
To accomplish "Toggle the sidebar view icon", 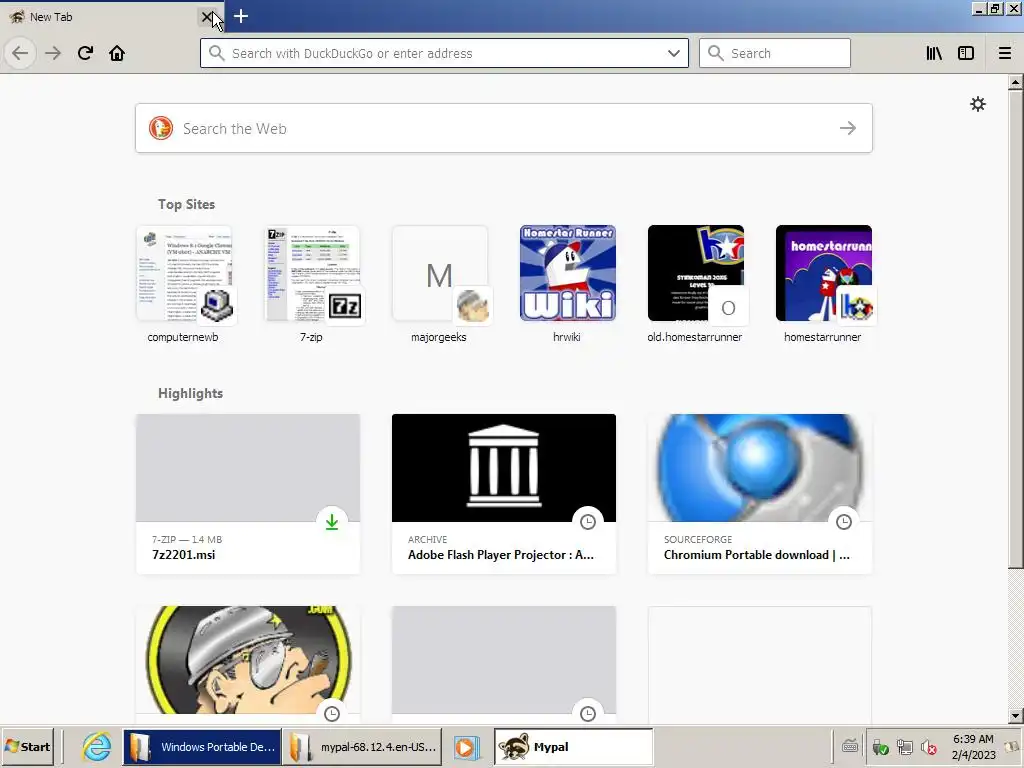I will (x=966, y=53).
